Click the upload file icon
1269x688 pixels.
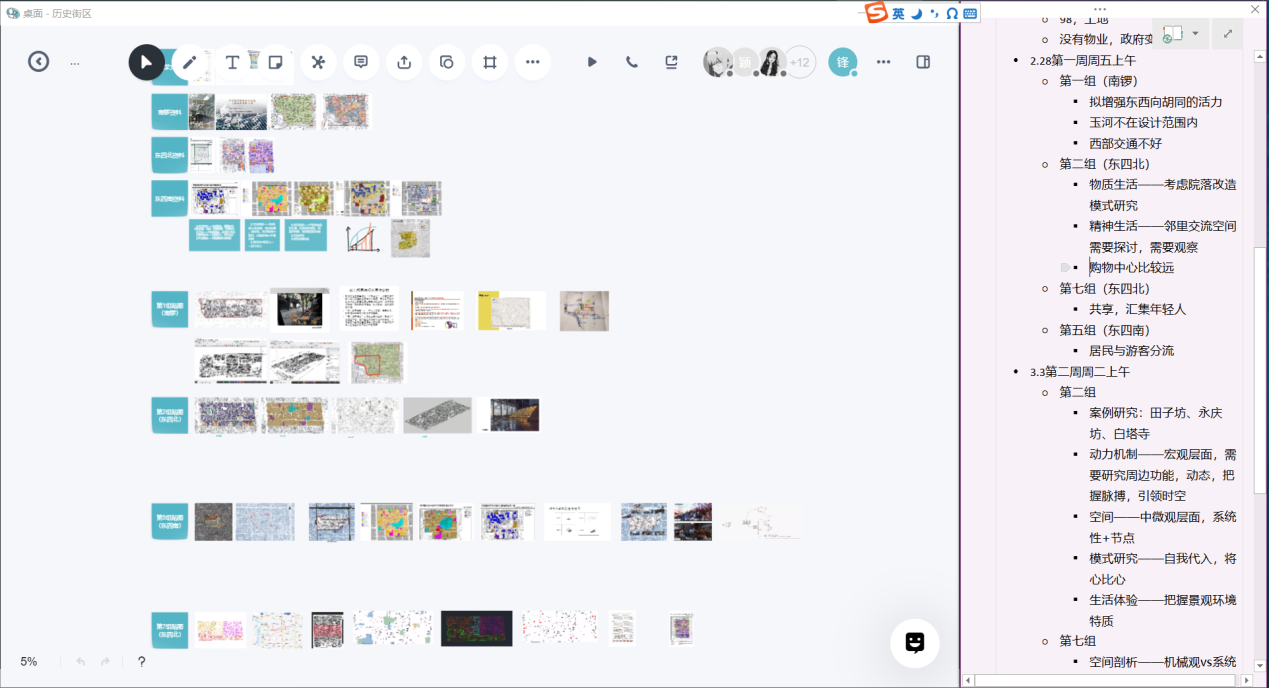(404, 62)
